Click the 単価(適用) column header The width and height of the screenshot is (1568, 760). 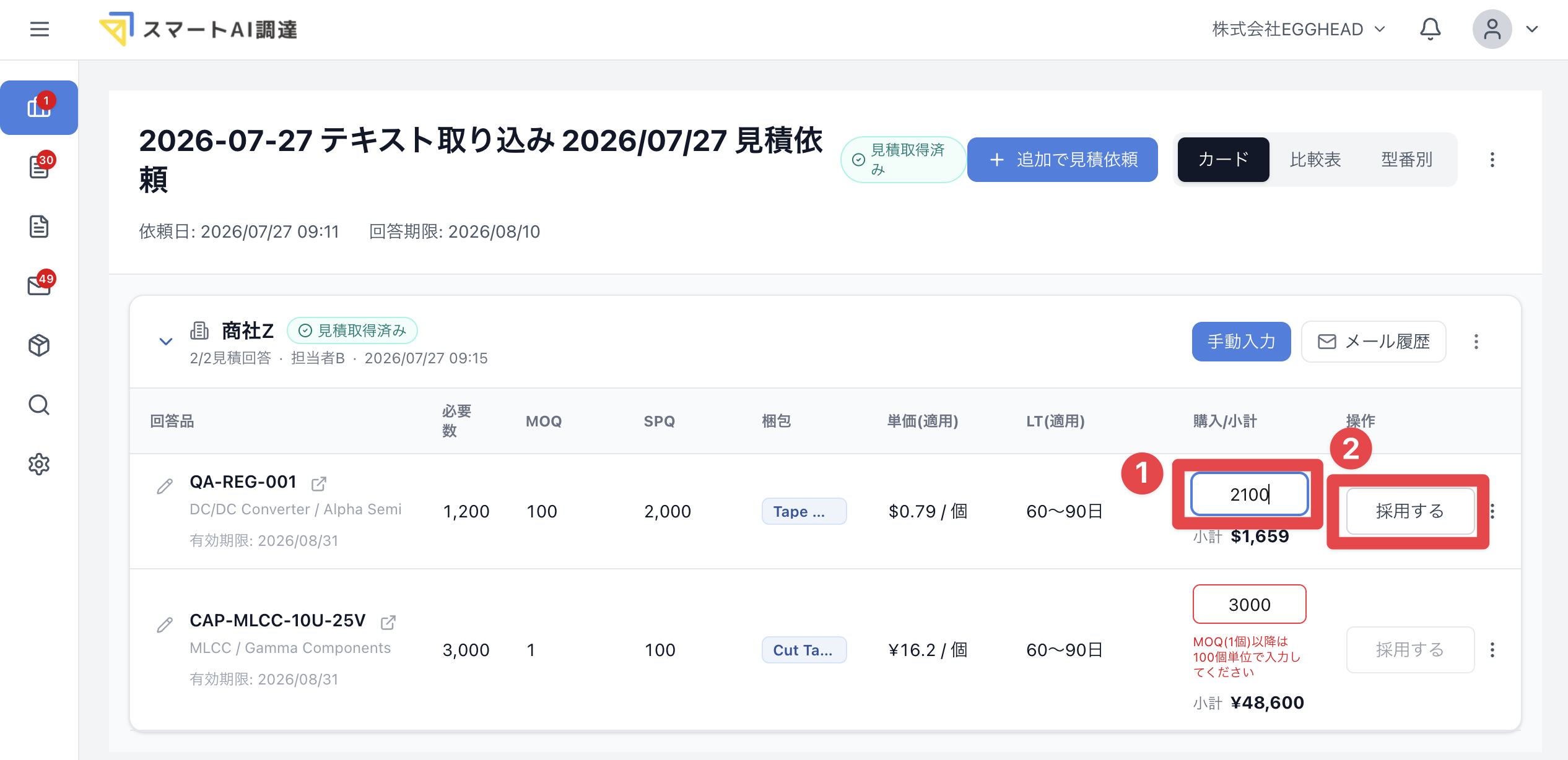pos(923,421)
